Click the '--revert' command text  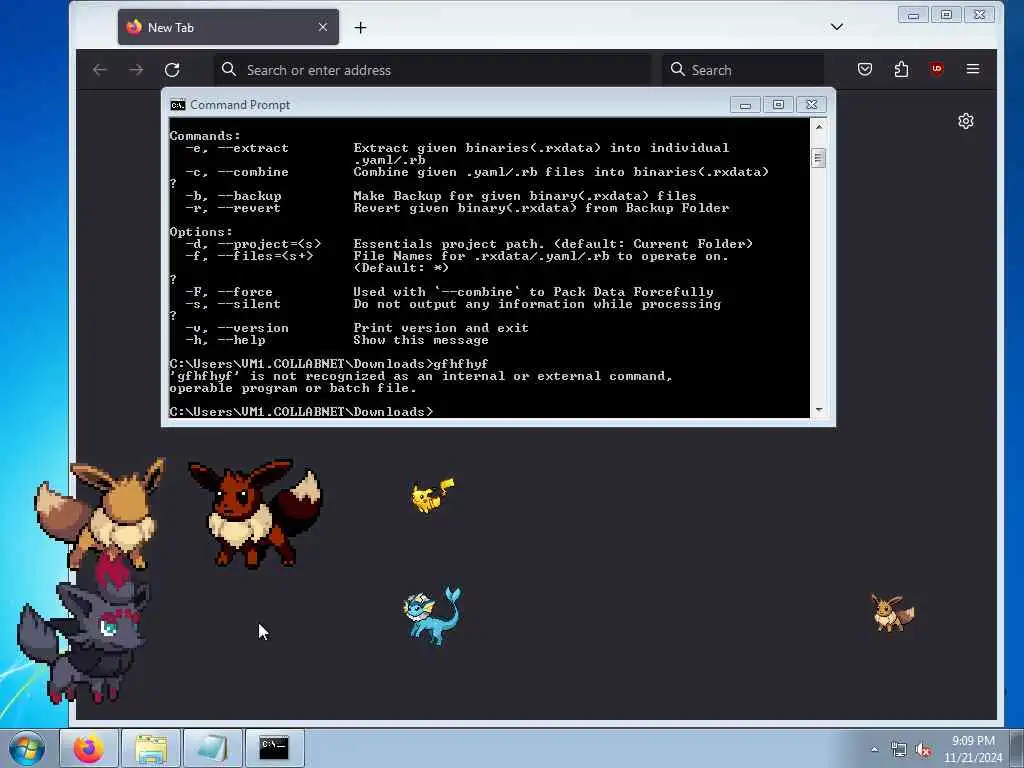coord(249,208)
